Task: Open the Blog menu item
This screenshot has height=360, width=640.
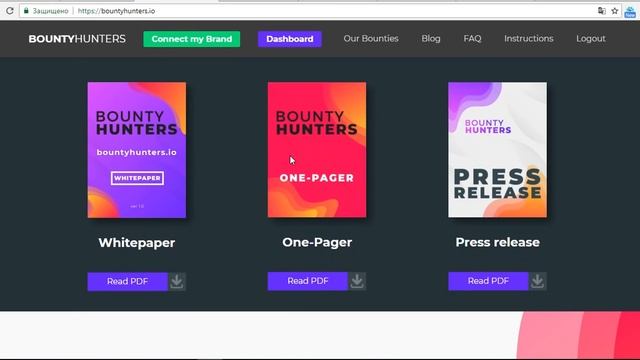Action: pos(431,38)
